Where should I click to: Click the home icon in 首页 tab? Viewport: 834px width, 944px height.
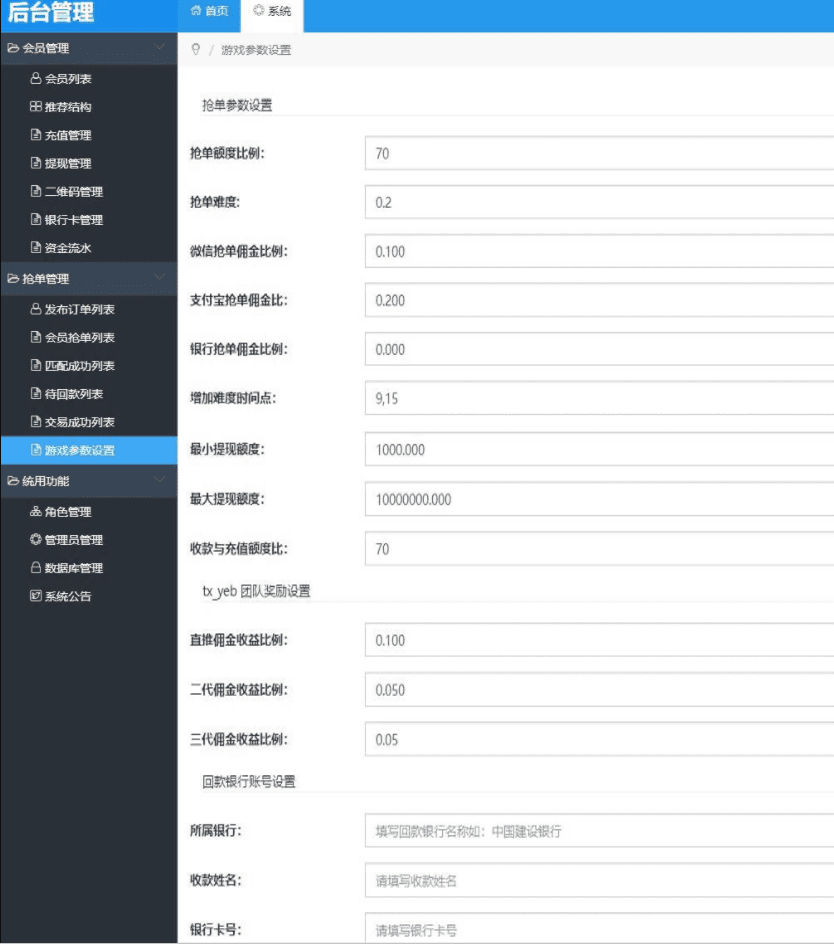tap(196, 10)
